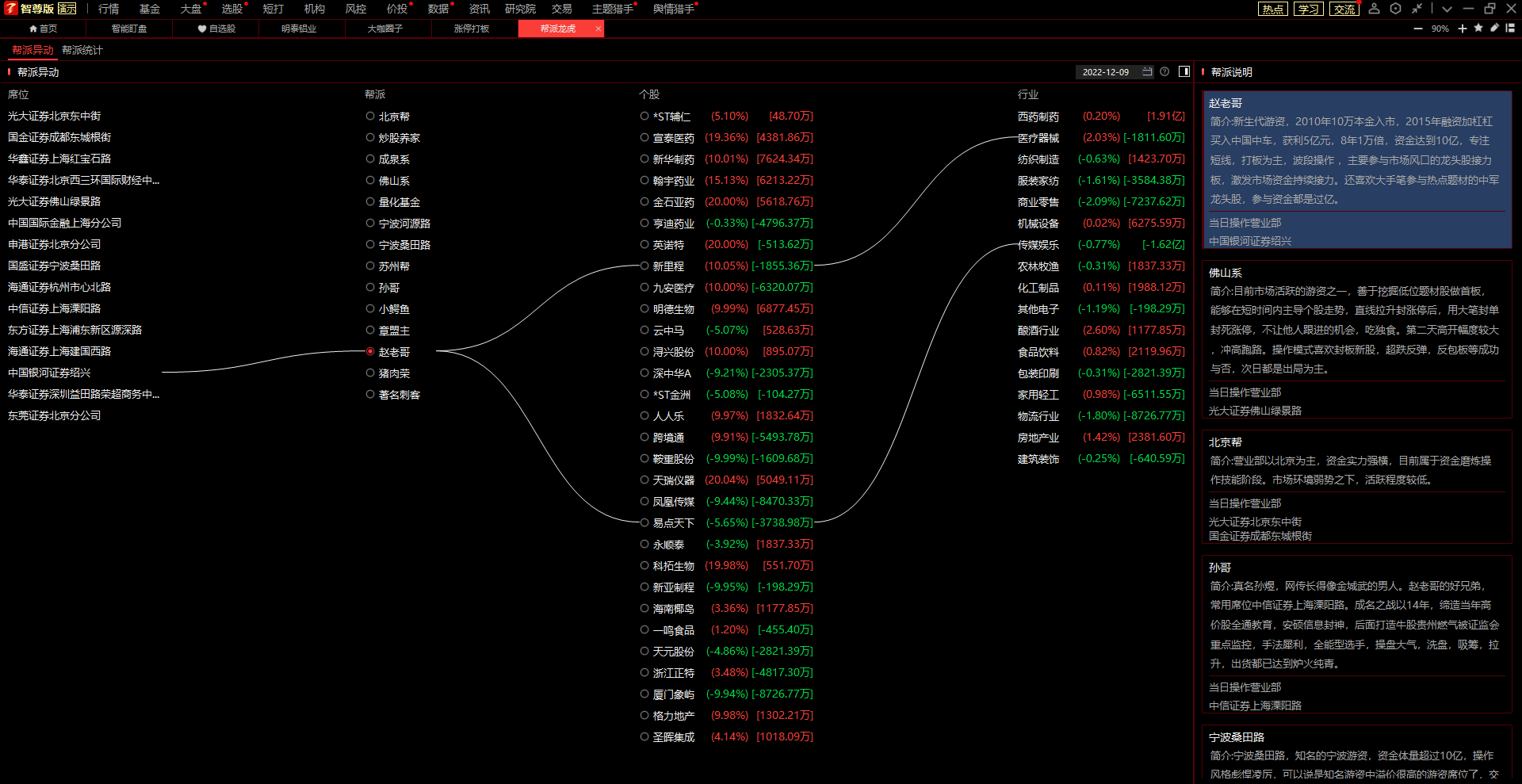Image resolution: width=1522 pixels, height=784 pixels.
Task: Select the 佛山系 radio button
Action: [370, 181]
